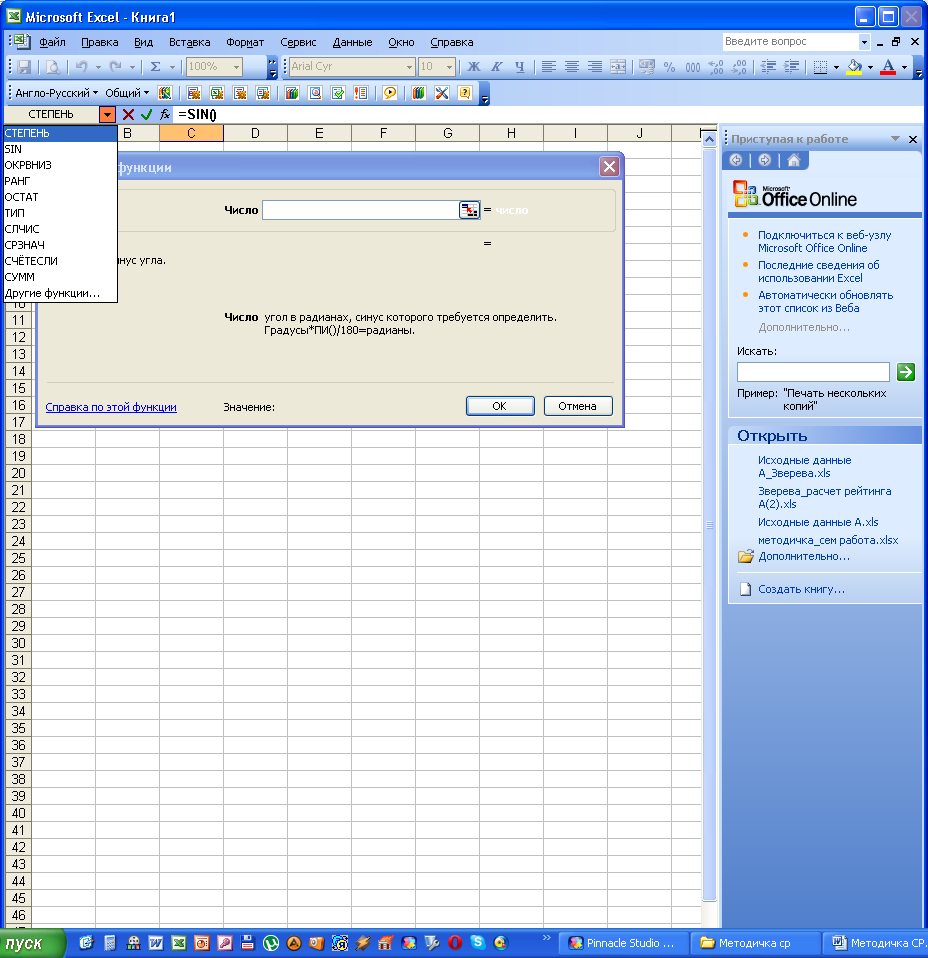The height and width of the screenshot is (958, 928).
Task: Click the Insert Function fx icon
Action: point(165,114)
